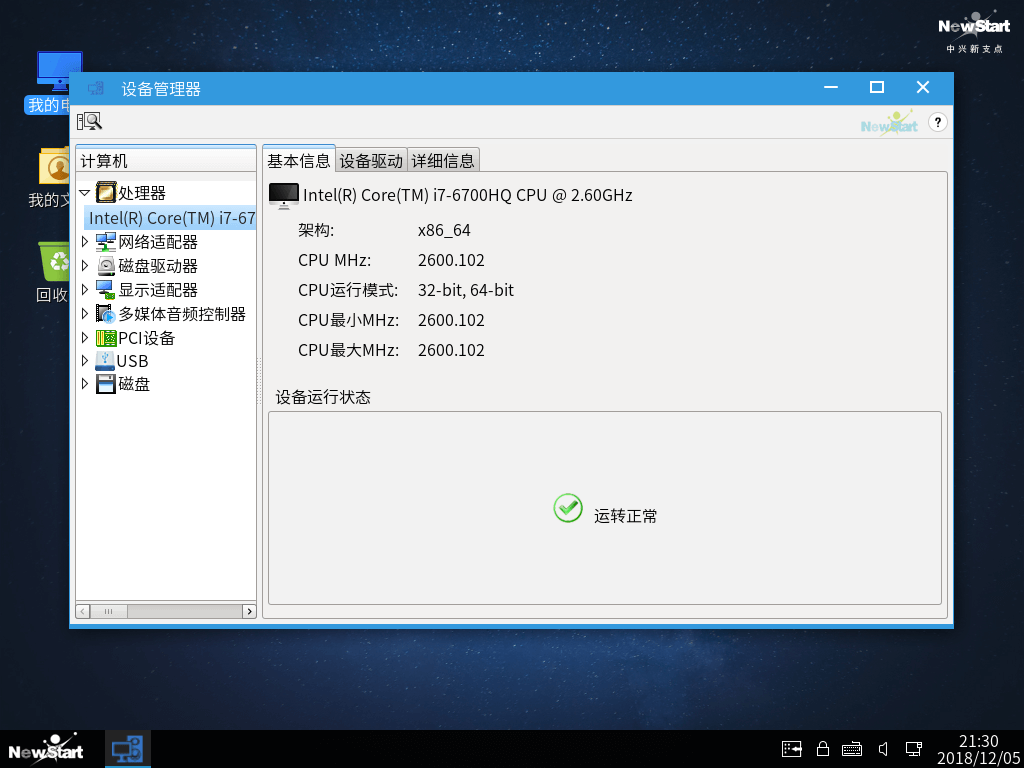Expand the 多媒体音频控制器 node arrow
1024x768 pixels.
coord(84,314)
